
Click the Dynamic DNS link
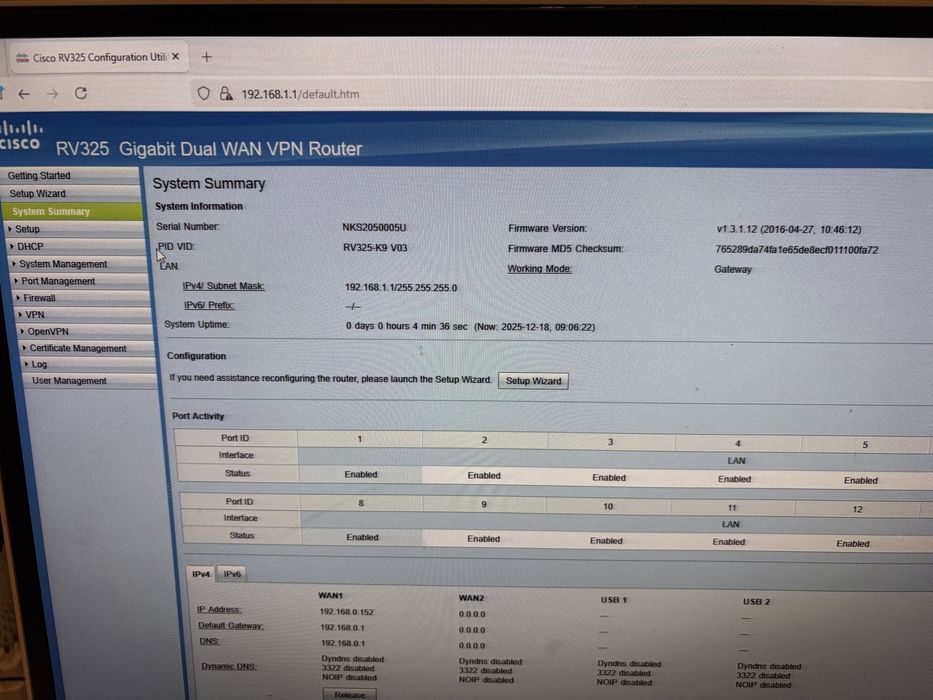[229, 666]
